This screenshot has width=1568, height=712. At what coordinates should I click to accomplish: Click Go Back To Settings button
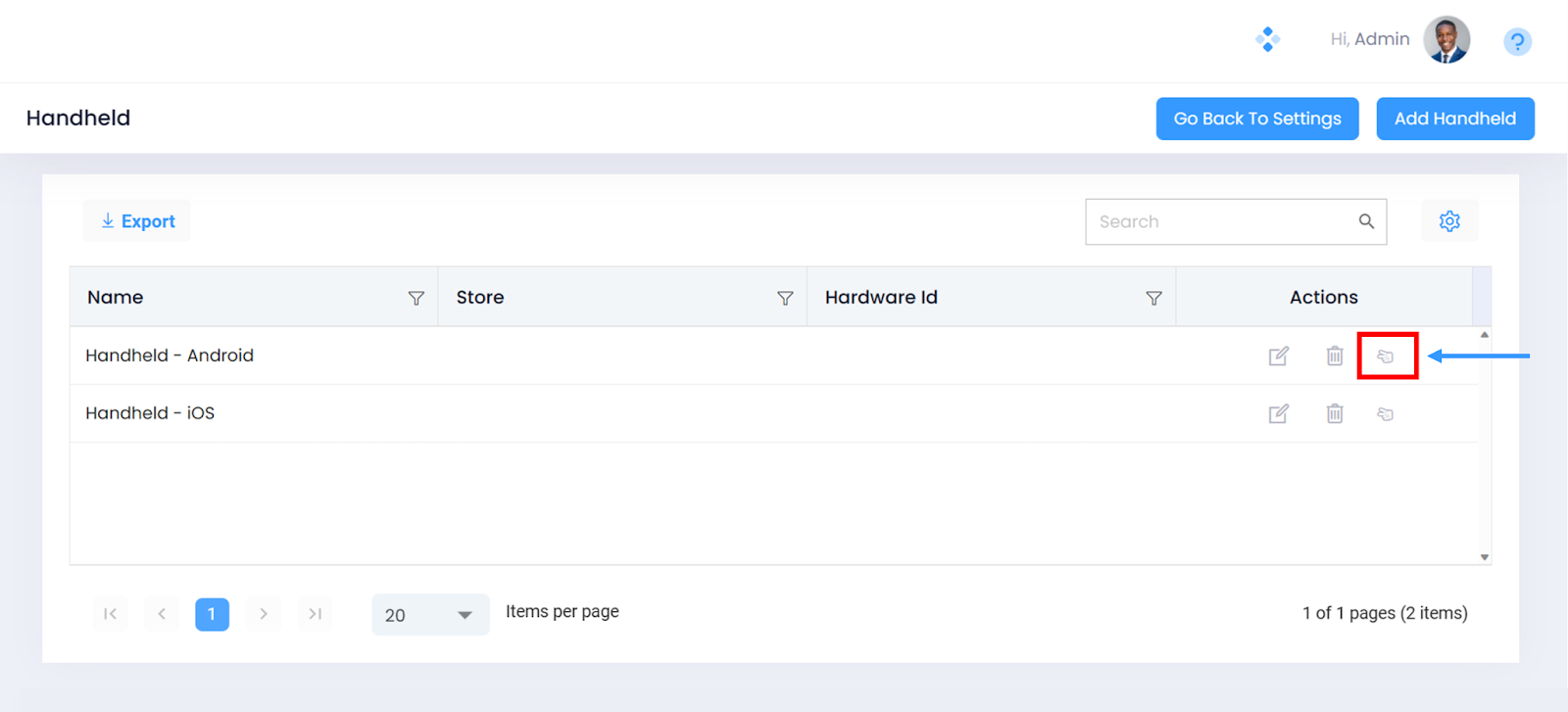point(1256,119)
